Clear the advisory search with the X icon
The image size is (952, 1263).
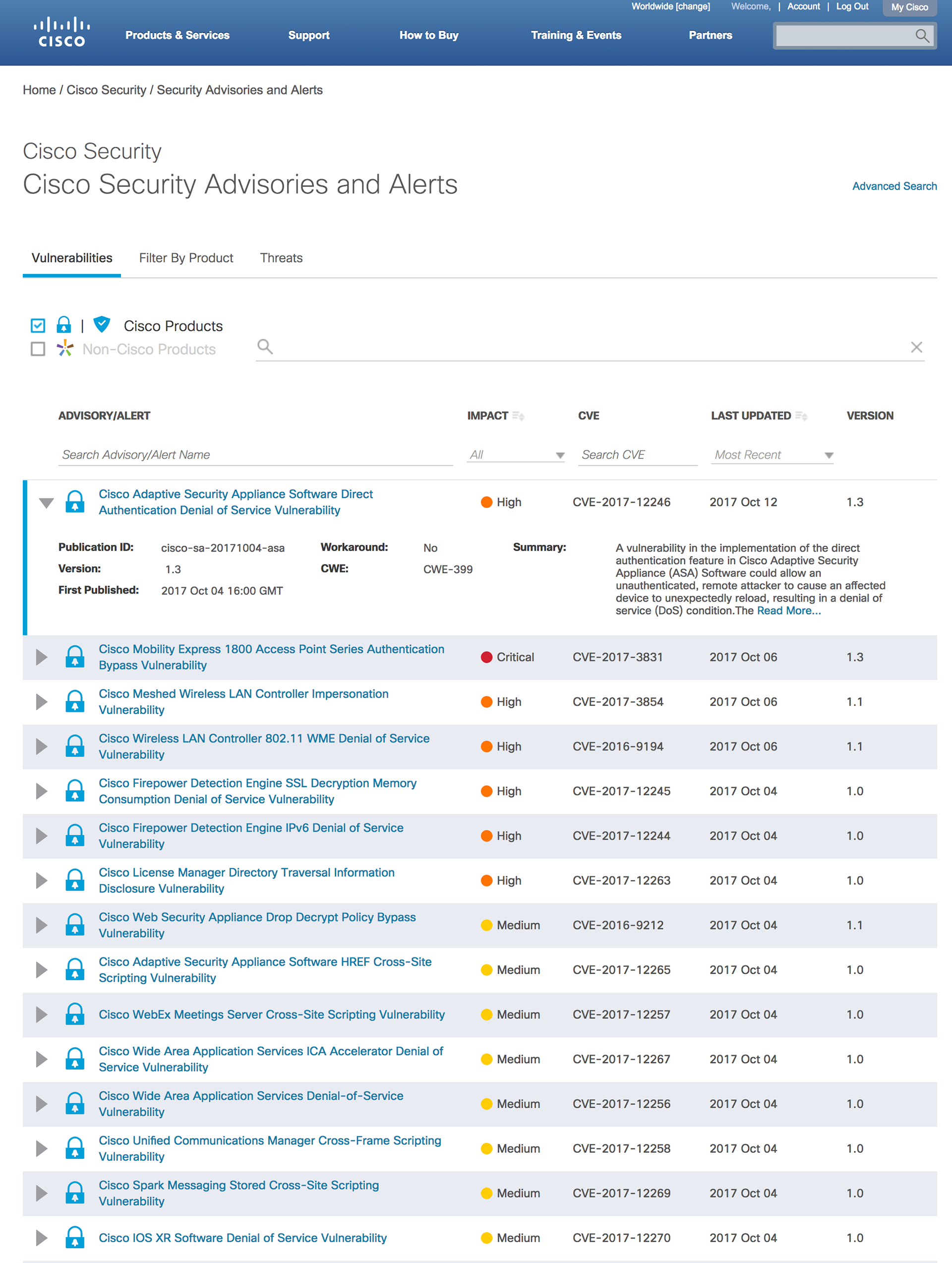click(x=917, y=347)
